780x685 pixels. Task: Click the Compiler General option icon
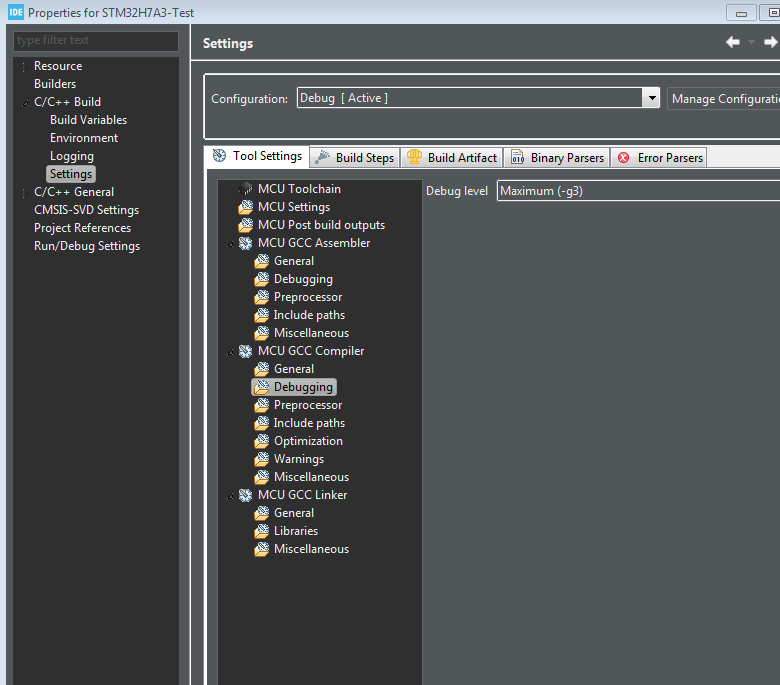[262, 369]
